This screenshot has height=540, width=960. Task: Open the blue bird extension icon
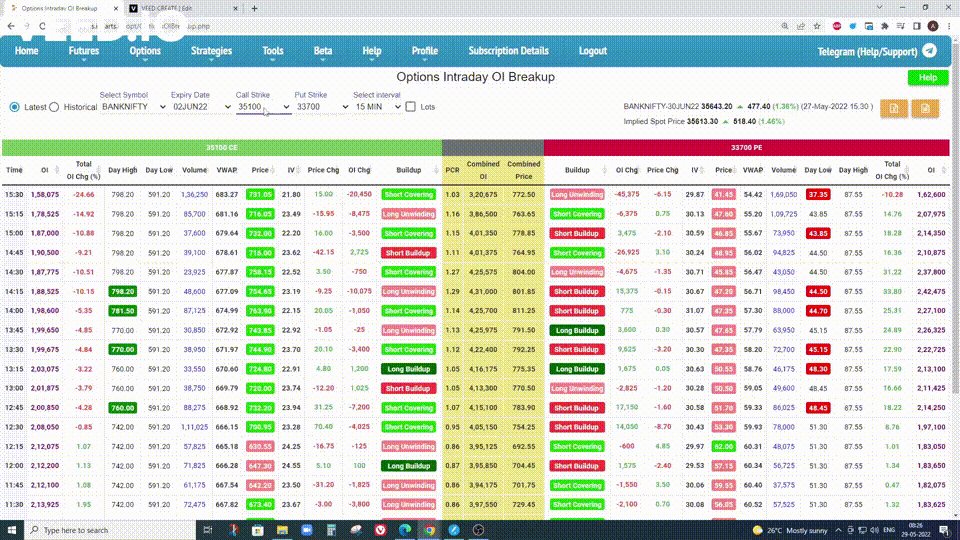click(853, 26)
